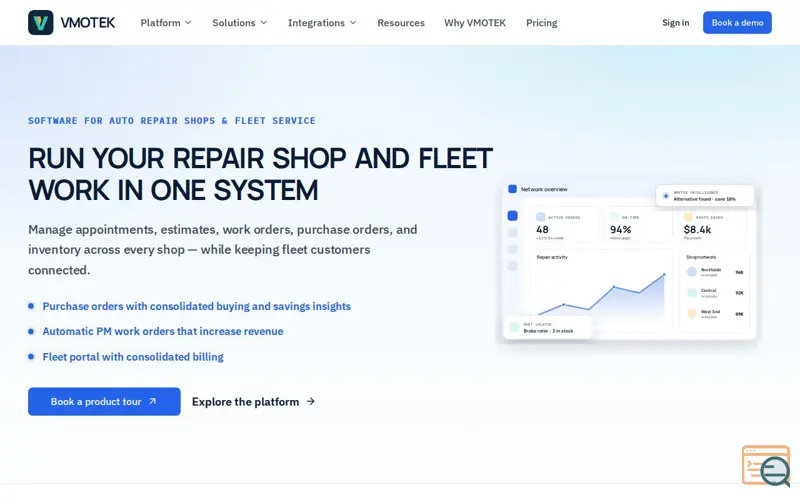Click the Fleet portal with consolidated billing bullet
The image size is (800, 500).
[133, 357]
